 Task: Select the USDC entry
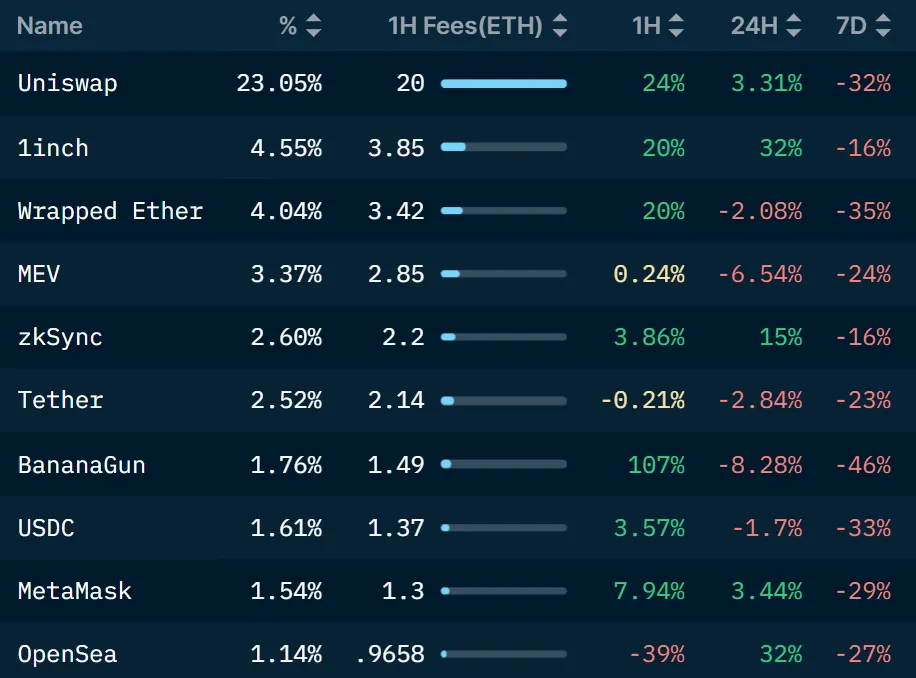click(46, 528)
